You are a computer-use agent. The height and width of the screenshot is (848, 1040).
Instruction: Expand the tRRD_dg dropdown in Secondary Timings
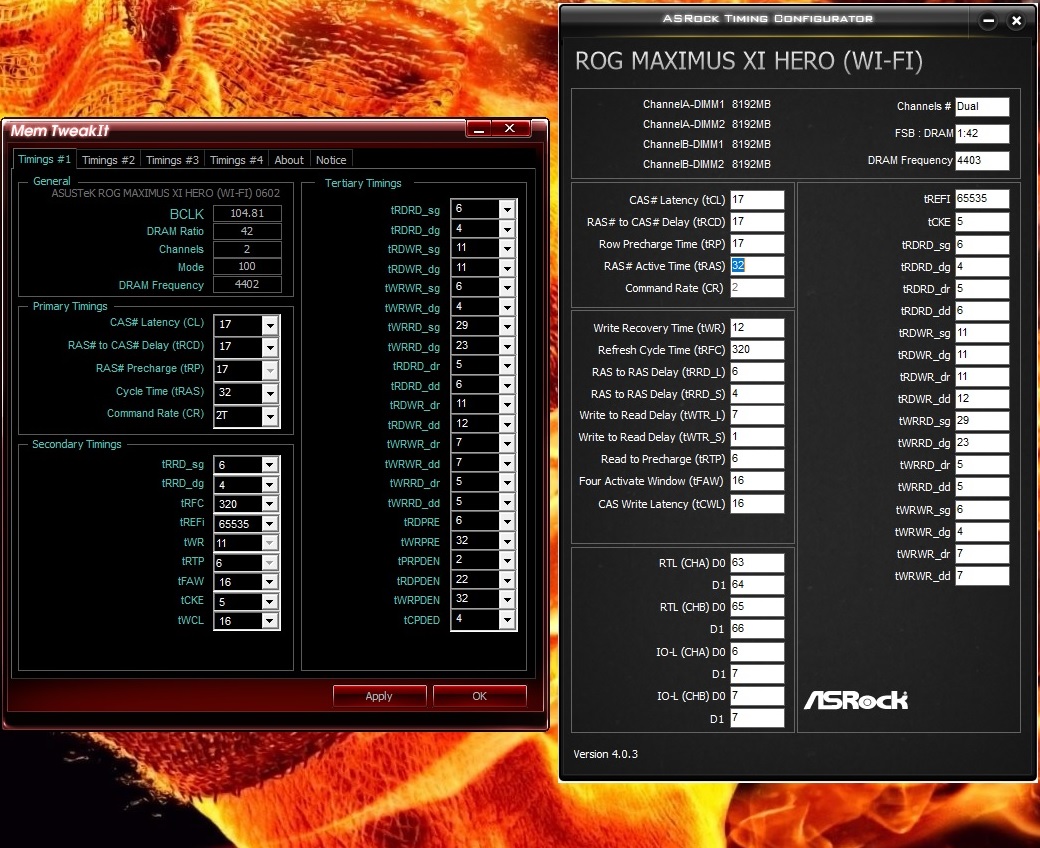coord(269,485)
